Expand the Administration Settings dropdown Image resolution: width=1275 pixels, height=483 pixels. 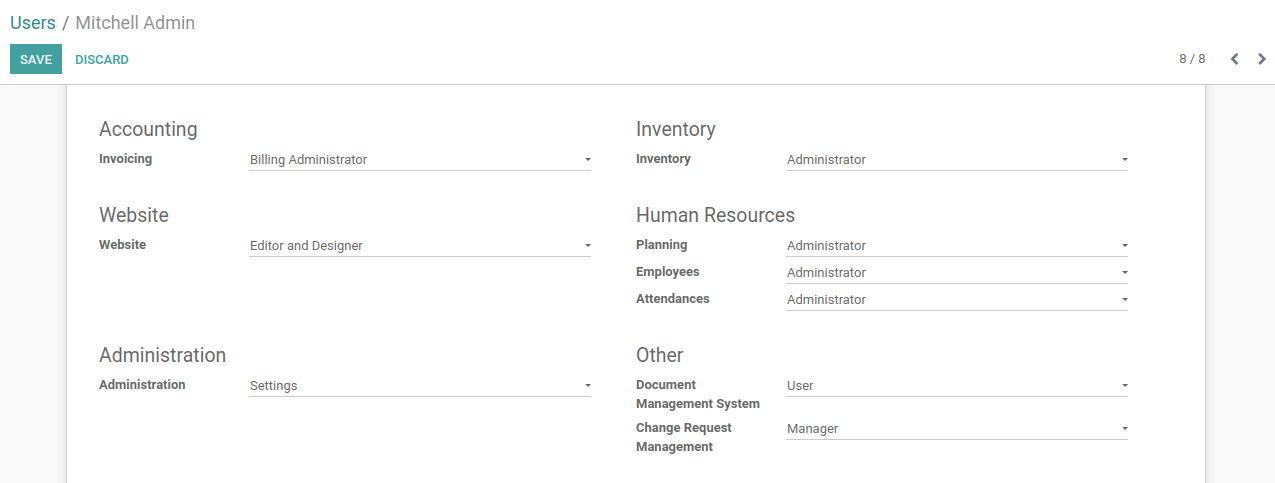click(x=420, y=385)
